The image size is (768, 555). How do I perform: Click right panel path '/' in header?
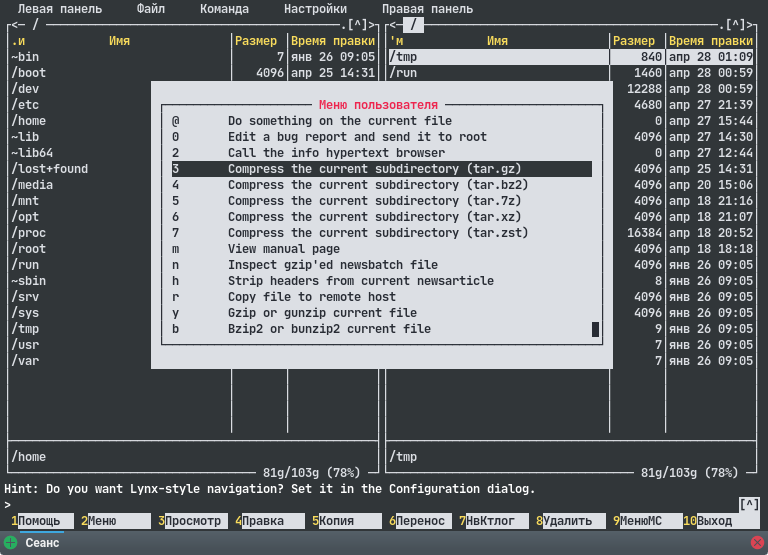coord(414,24)
